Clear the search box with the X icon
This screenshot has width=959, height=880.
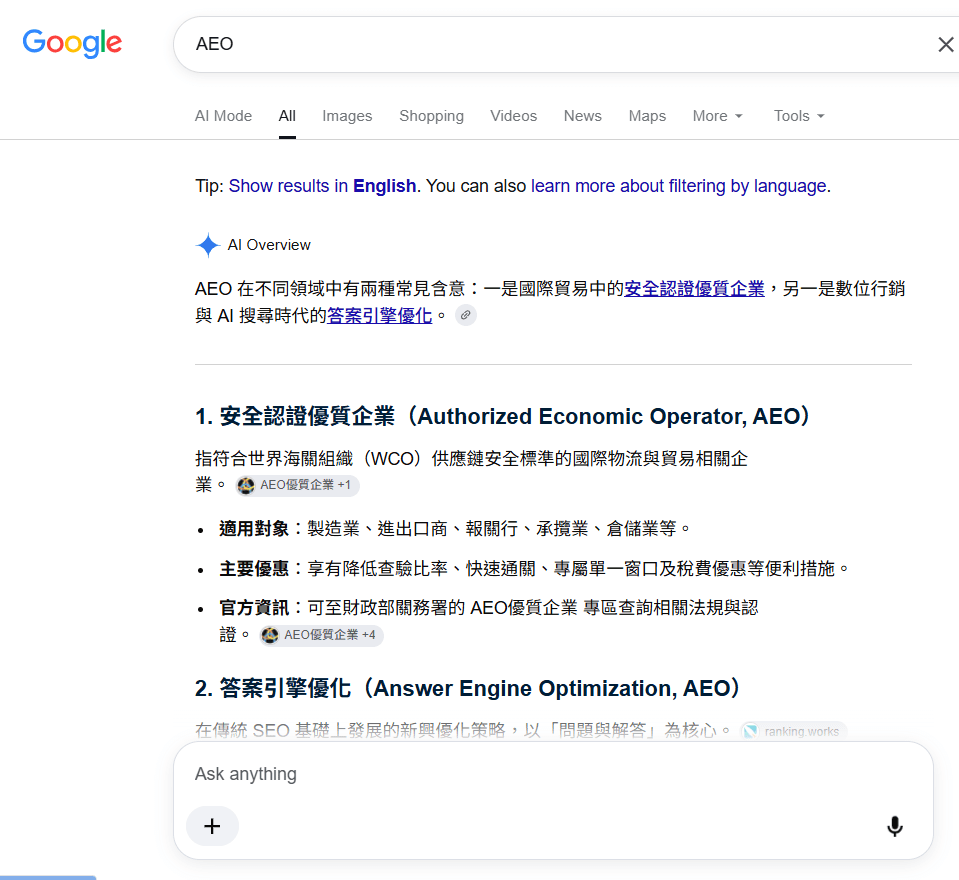pyautogui.click(x=946, y=44)
